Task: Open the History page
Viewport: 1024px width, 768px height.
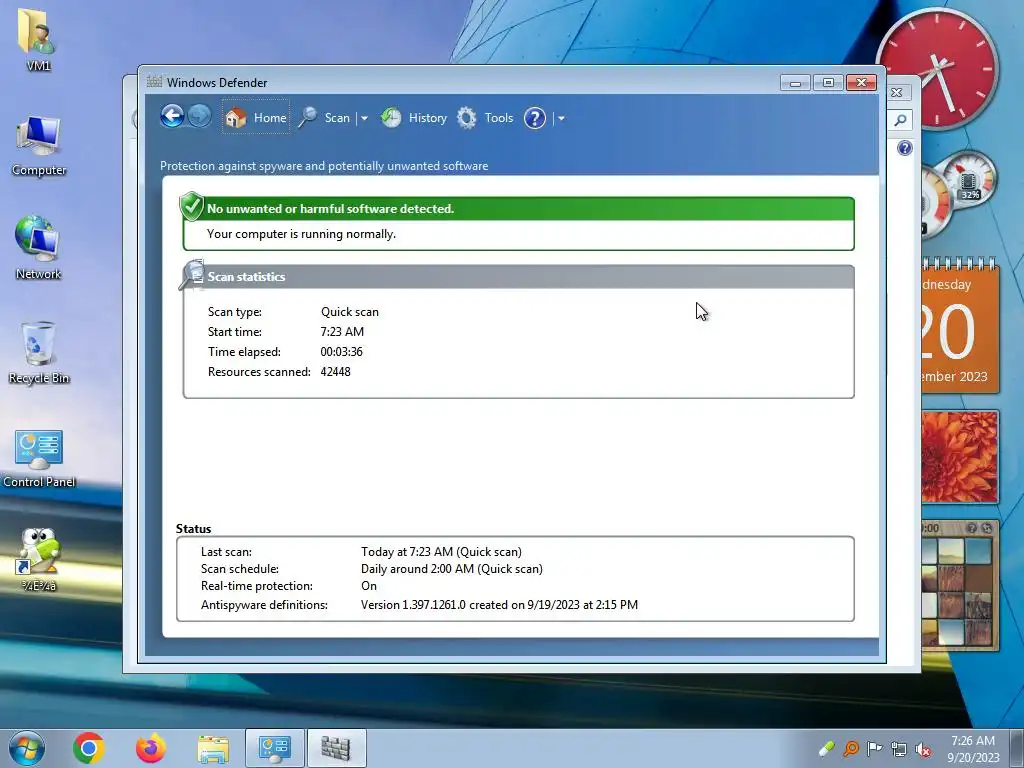Action: (x=414, y=118)
